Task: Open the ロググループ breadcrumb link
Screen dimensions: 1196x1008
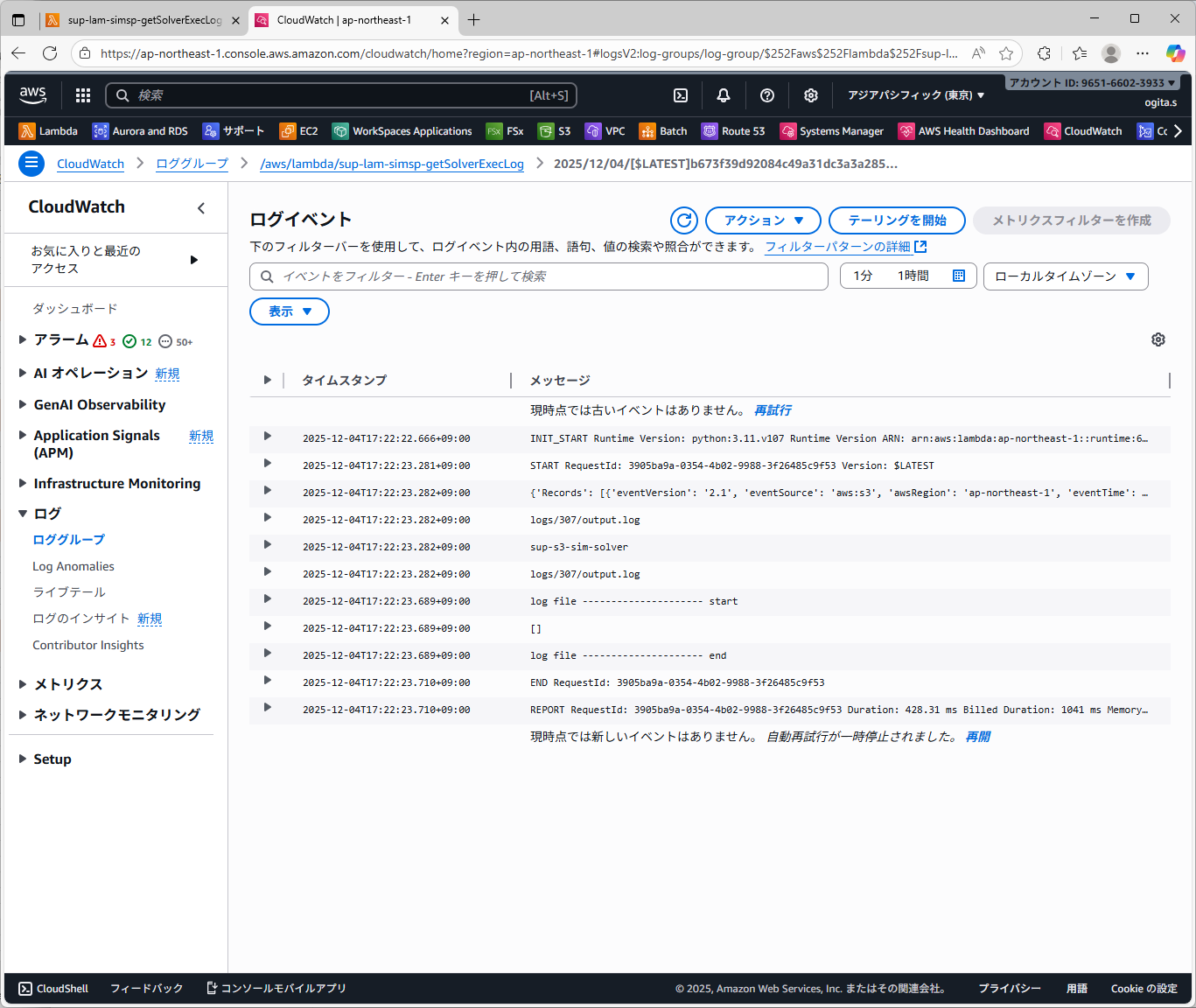Action: [192, 164]
